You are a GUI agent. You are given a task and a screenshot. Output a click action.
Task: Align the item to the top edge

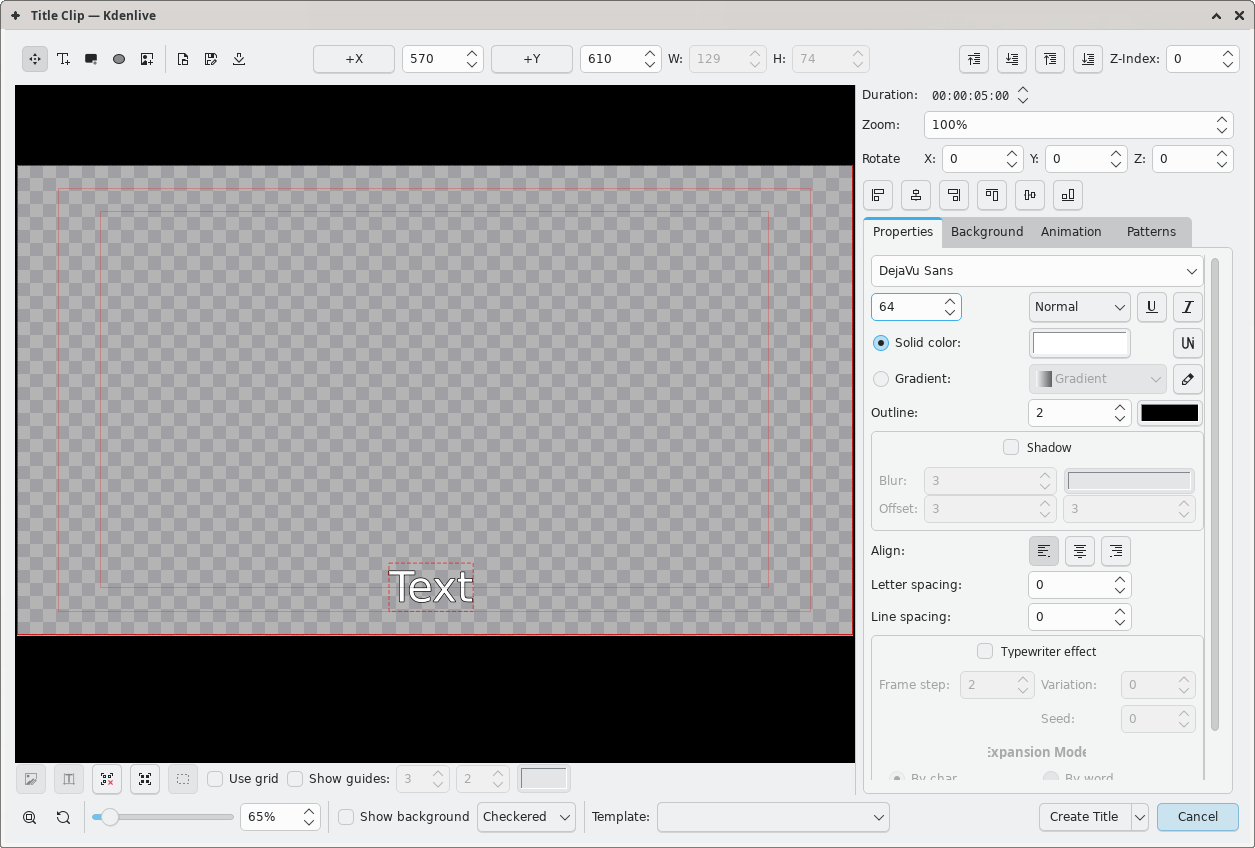[992, 195]
